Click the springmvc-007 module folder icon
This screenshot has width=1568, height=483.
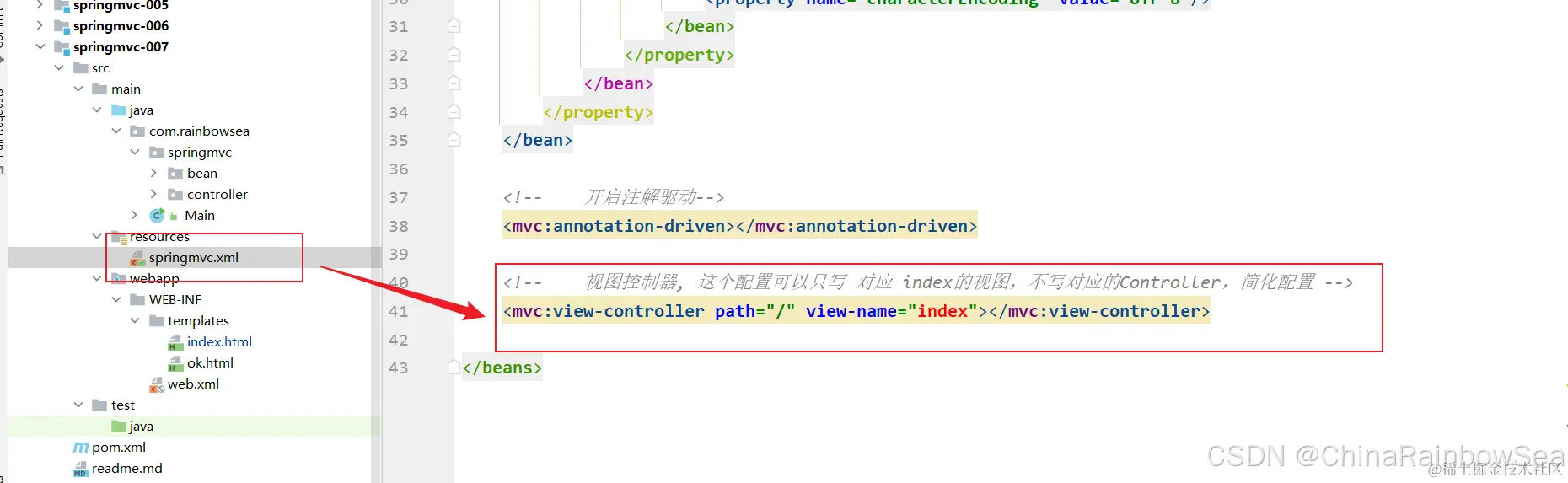coord(61,47)
